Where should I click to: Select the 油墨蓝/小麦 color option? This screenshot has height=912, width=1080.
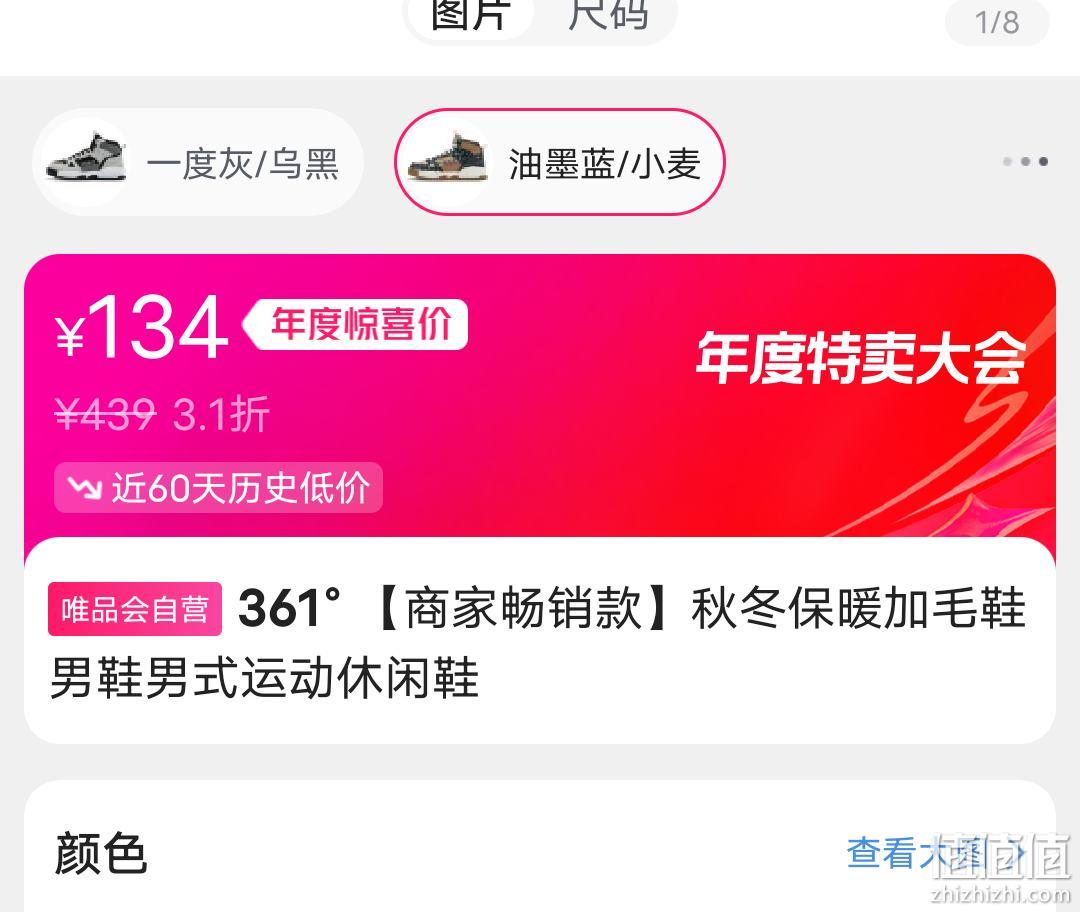pyautogui.click(x=559, y=162)
